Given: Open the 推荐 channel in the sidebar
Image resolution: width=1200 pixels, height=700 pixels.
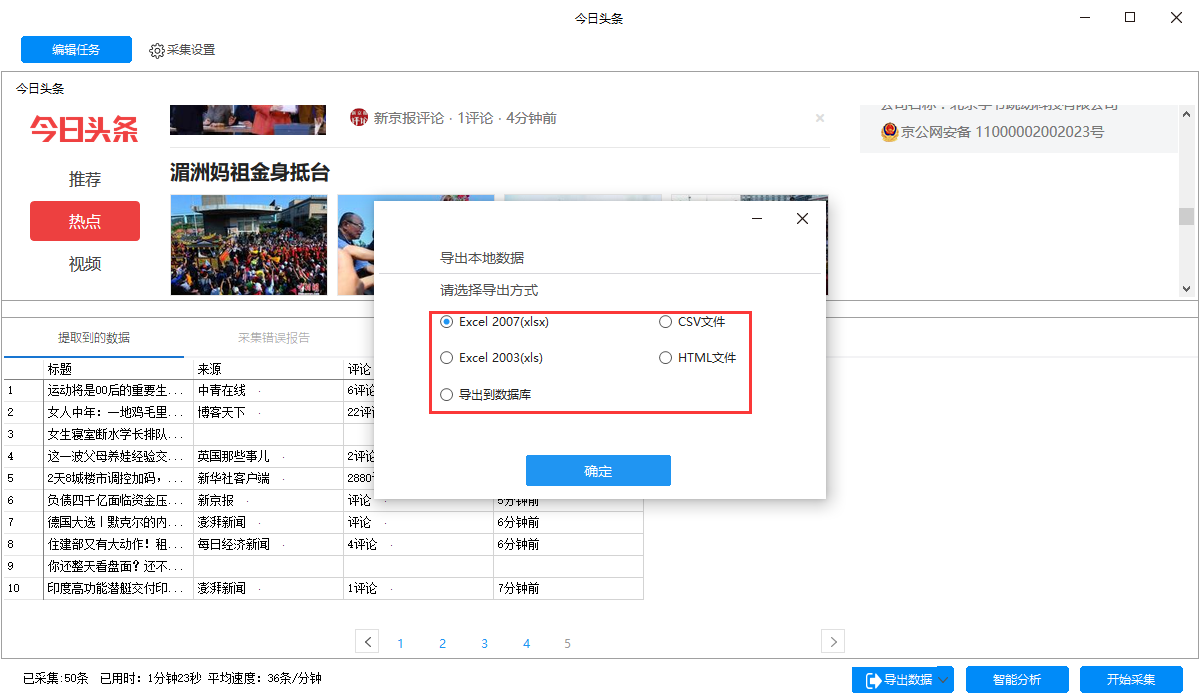Looking at the screenshot, I should tap(85, 180).
